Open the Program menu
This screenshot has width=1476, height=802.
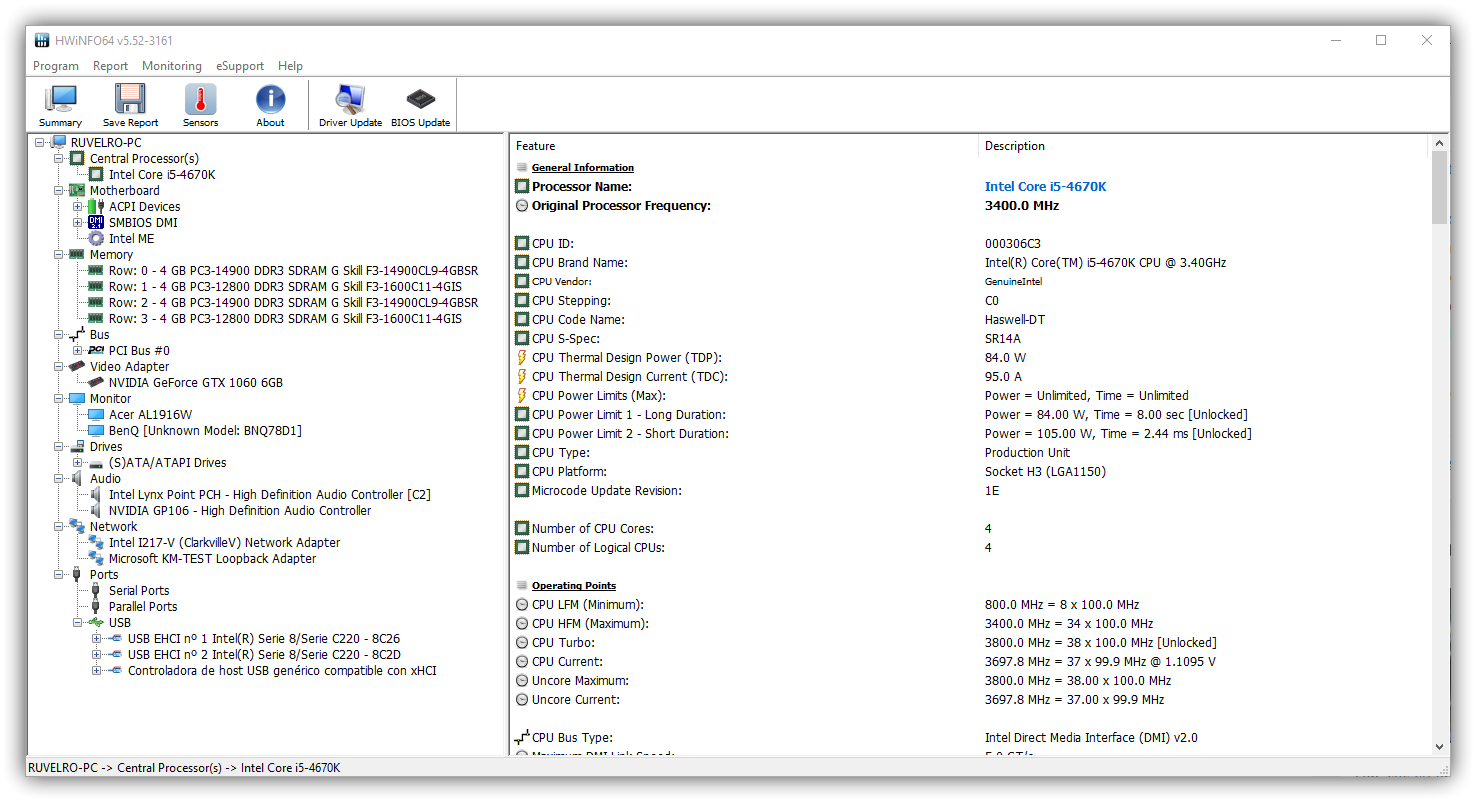click(56, 66)
